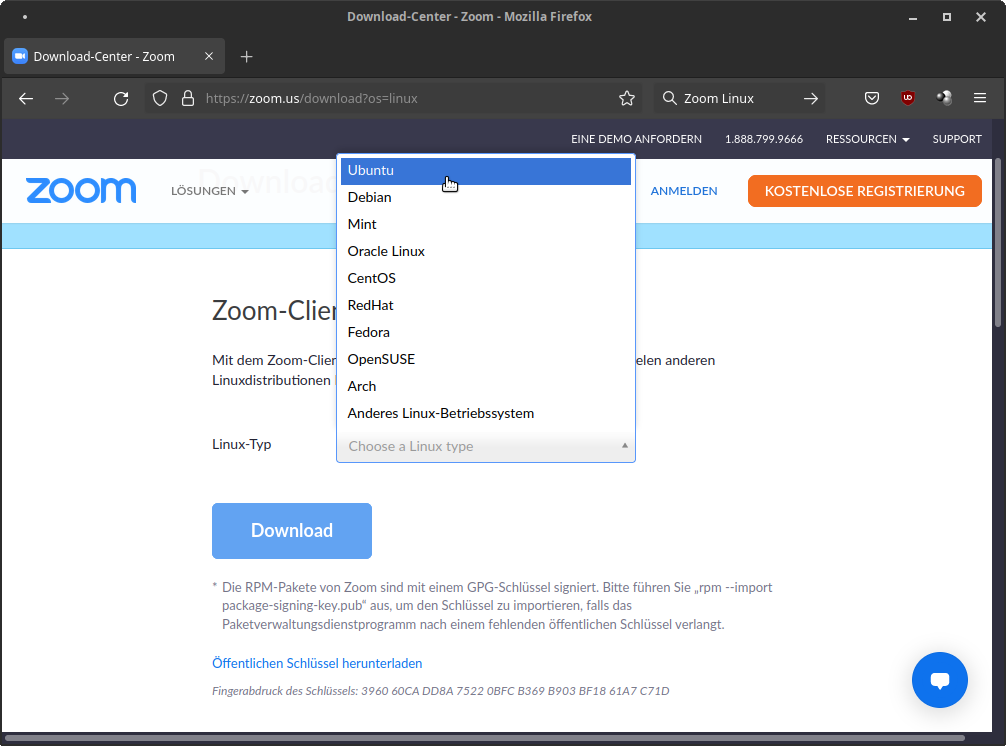The height and width of the screenshot is (746, 1006).
Task: Click KOSTENLOSE REGISTRIERUNG button
Action: coord(864,191)
